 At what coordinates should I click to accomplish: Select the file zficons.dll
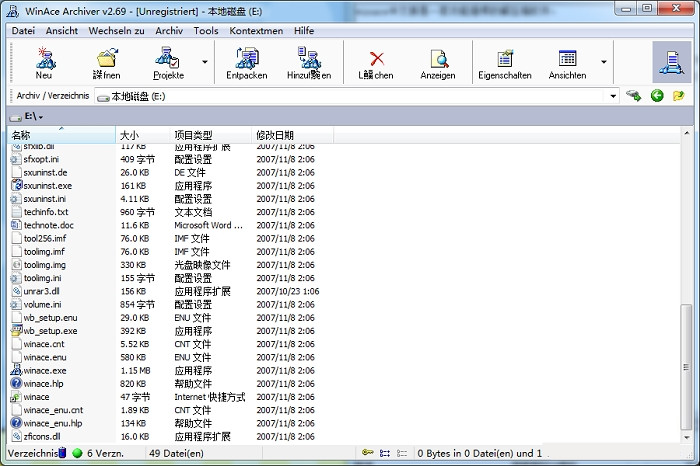click(42, 436)
